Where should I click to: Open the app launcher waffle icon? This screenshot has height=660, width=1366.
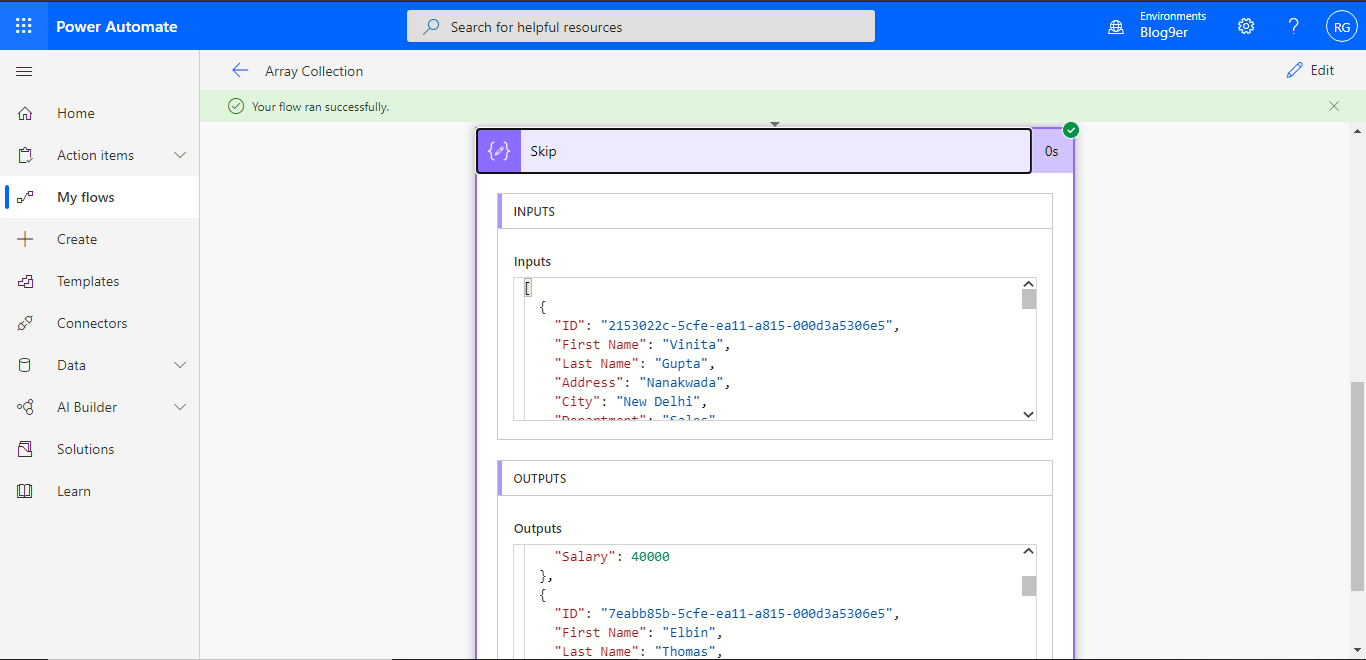tap(24, 26)
